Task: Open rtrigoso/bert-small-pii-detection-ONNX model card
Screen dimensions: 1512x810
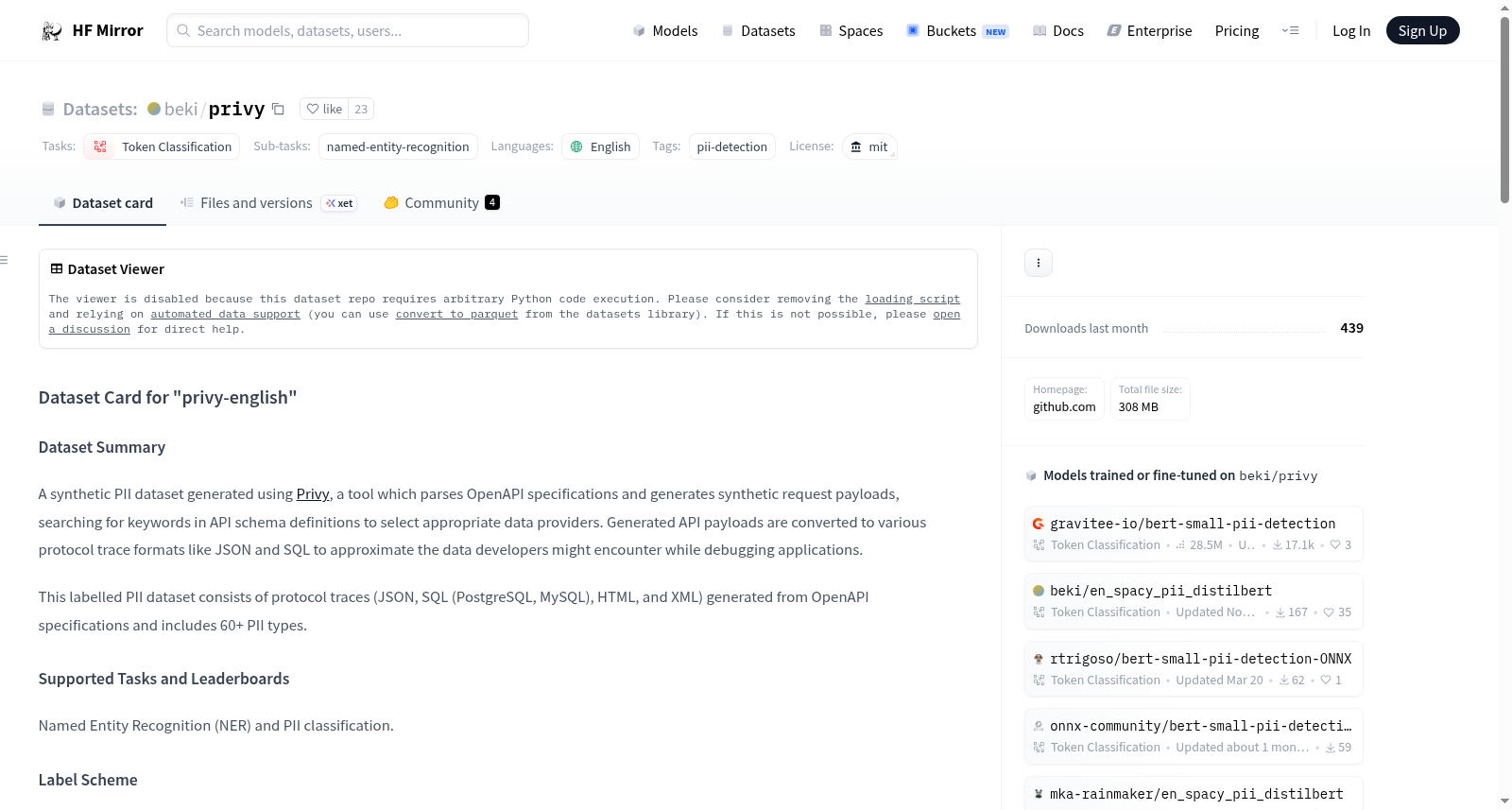Action: [1194, 668]
